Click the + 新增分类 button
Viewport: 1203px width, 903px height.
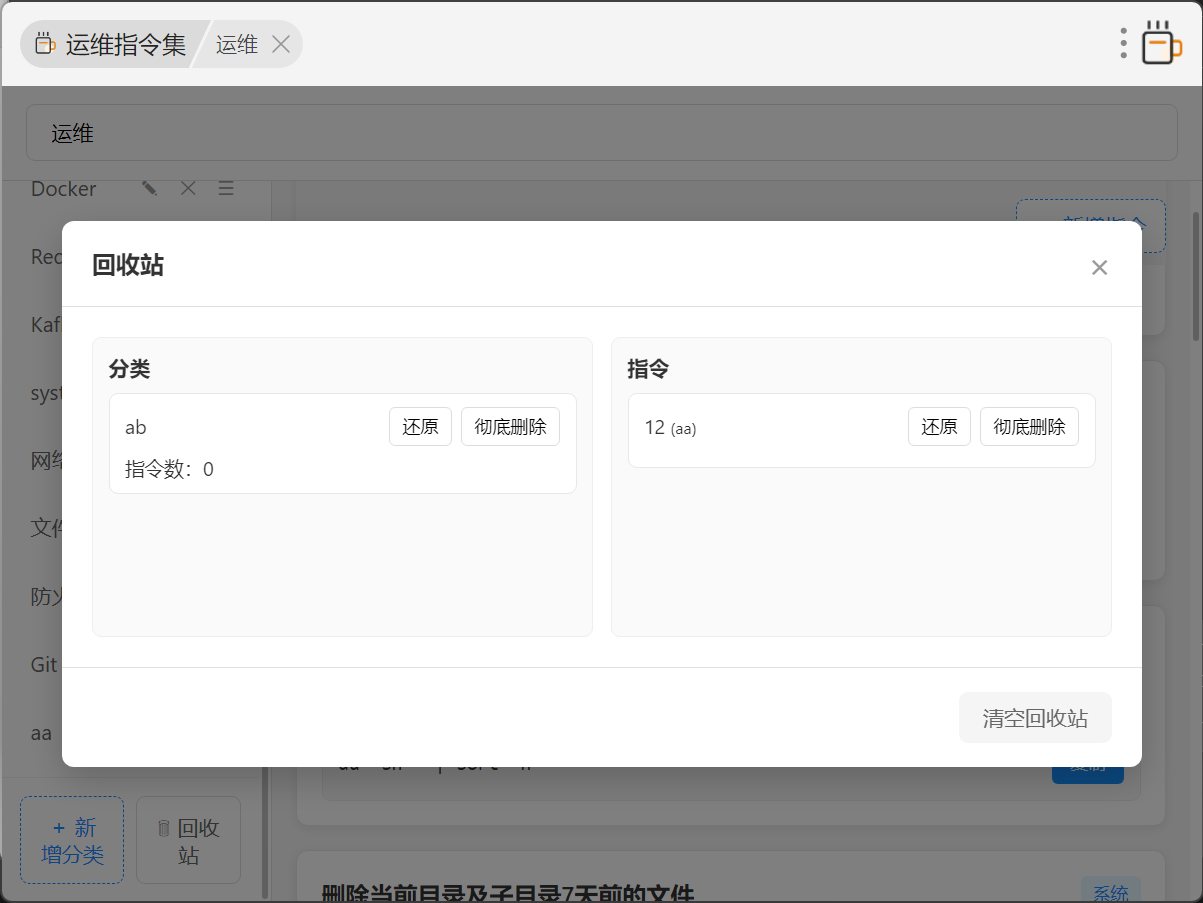(72, 841)
